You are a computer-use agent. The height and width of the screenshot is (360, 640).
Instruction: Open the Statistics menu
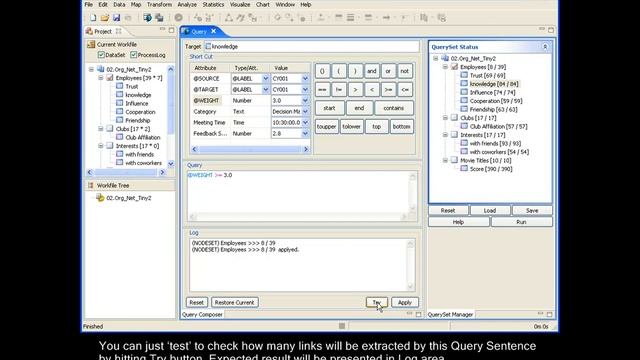pyautogui.click(x=213, y=4)
